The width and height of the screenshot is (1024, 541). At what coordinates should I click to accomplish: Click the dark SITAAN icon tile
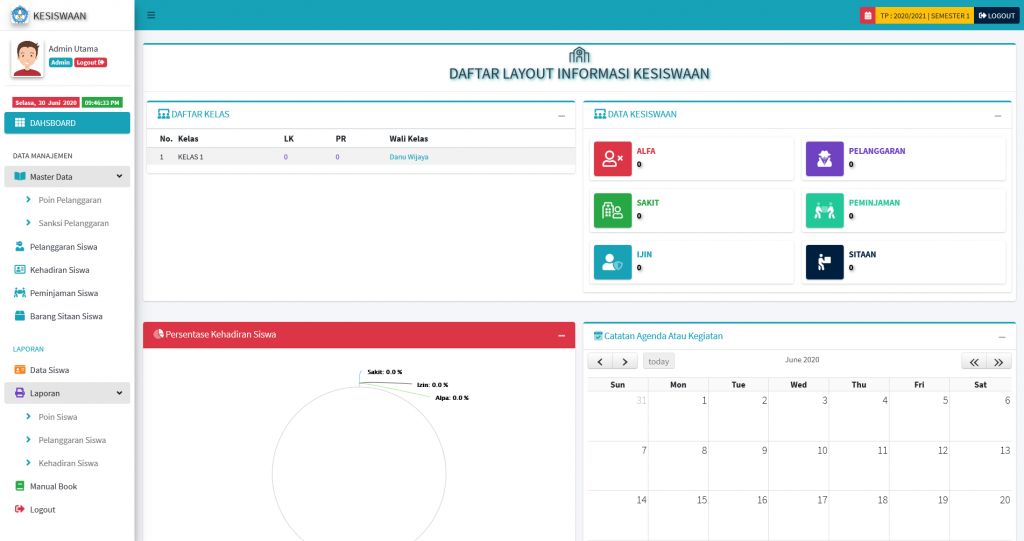(824, 262)
